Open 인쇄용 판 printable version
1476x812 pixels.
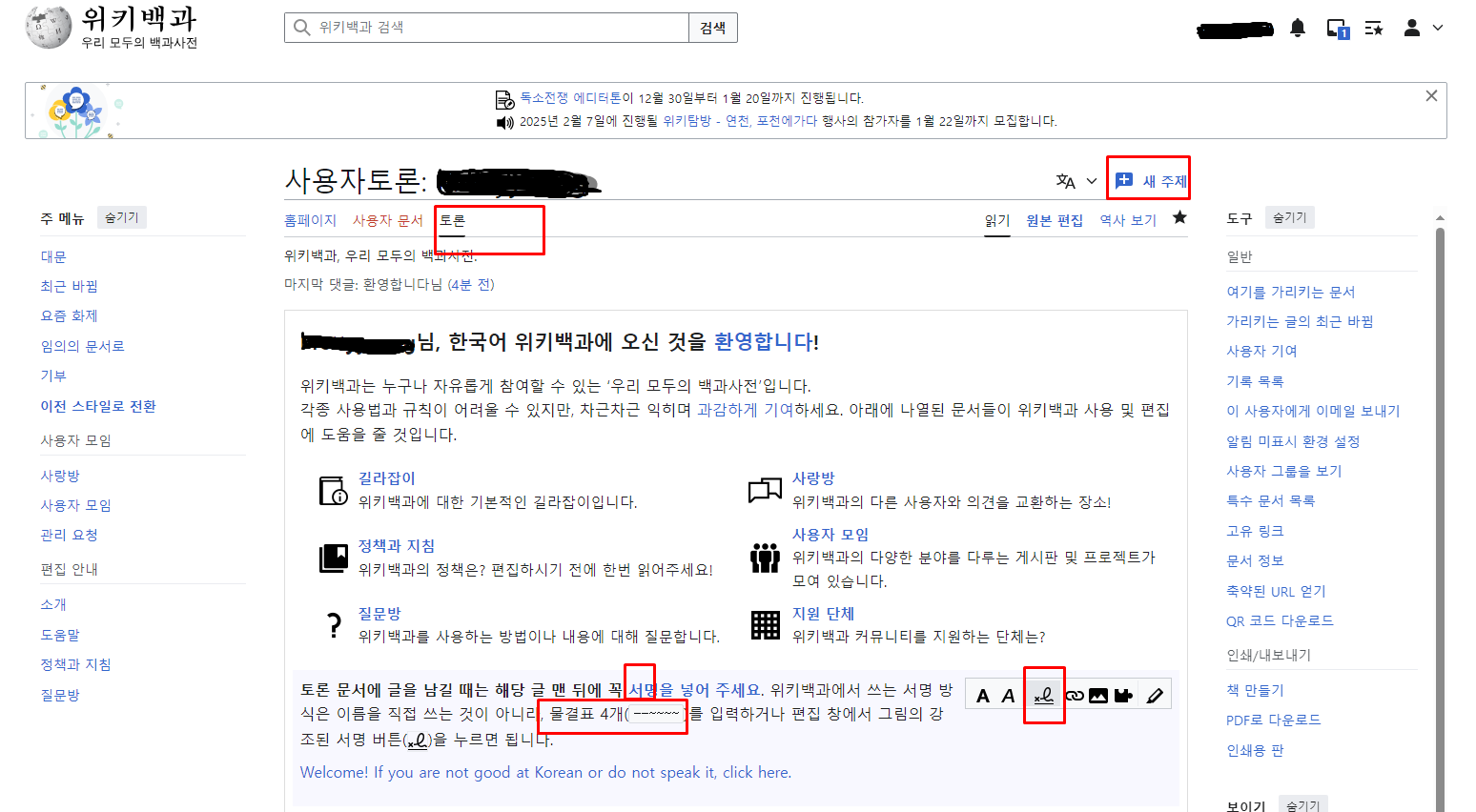pos(1255,750)
